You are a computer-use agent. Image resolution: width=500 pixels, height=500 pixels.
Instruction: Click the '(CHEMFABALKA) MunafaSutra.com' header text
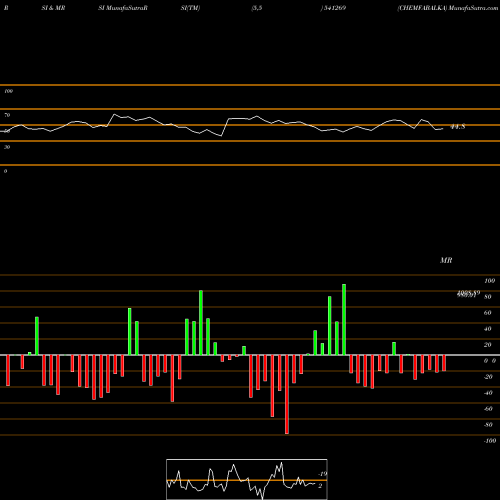tap(448, 8)
